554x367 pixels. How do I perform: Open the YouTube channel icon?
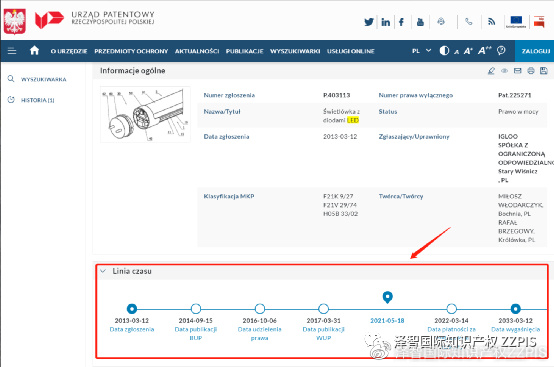pyautogui.click(x=420, y=22)
